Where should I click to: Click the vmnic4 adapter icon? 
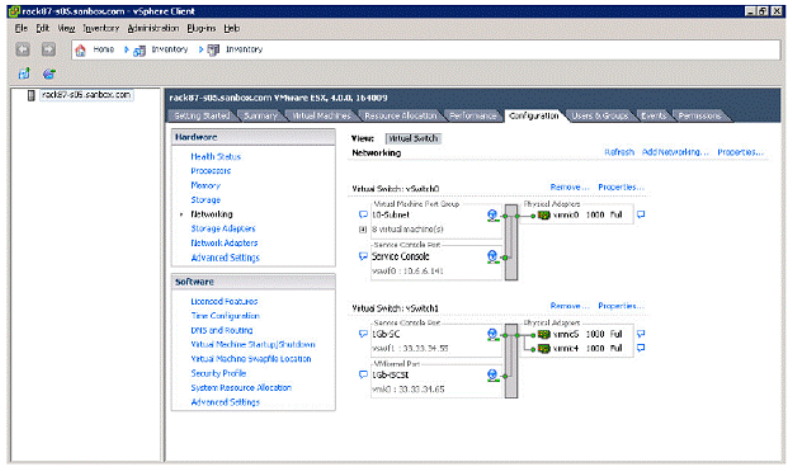pos(543,348)
